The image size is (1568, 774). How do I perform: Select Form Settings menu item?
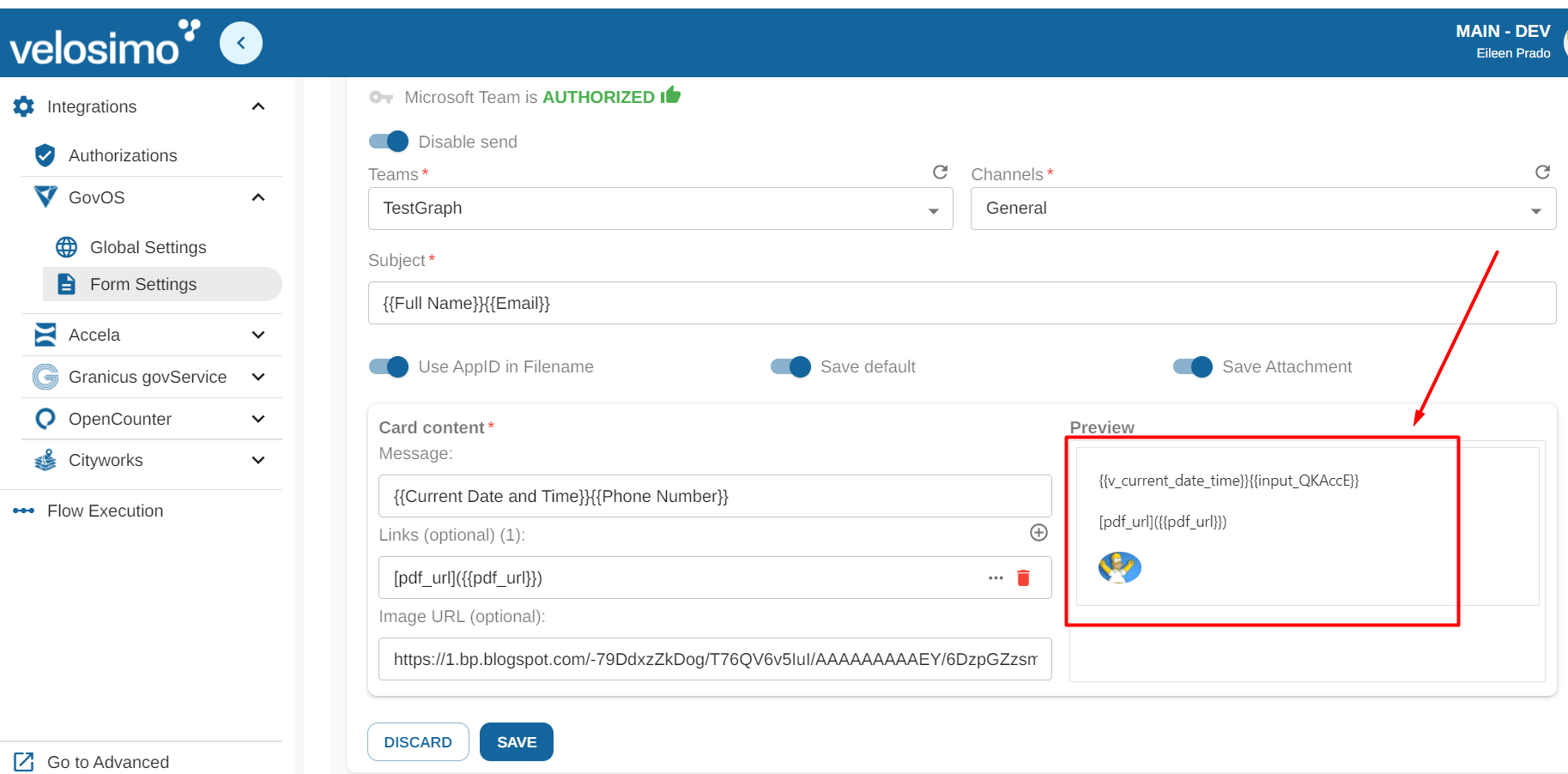click(x=162, y=284)
